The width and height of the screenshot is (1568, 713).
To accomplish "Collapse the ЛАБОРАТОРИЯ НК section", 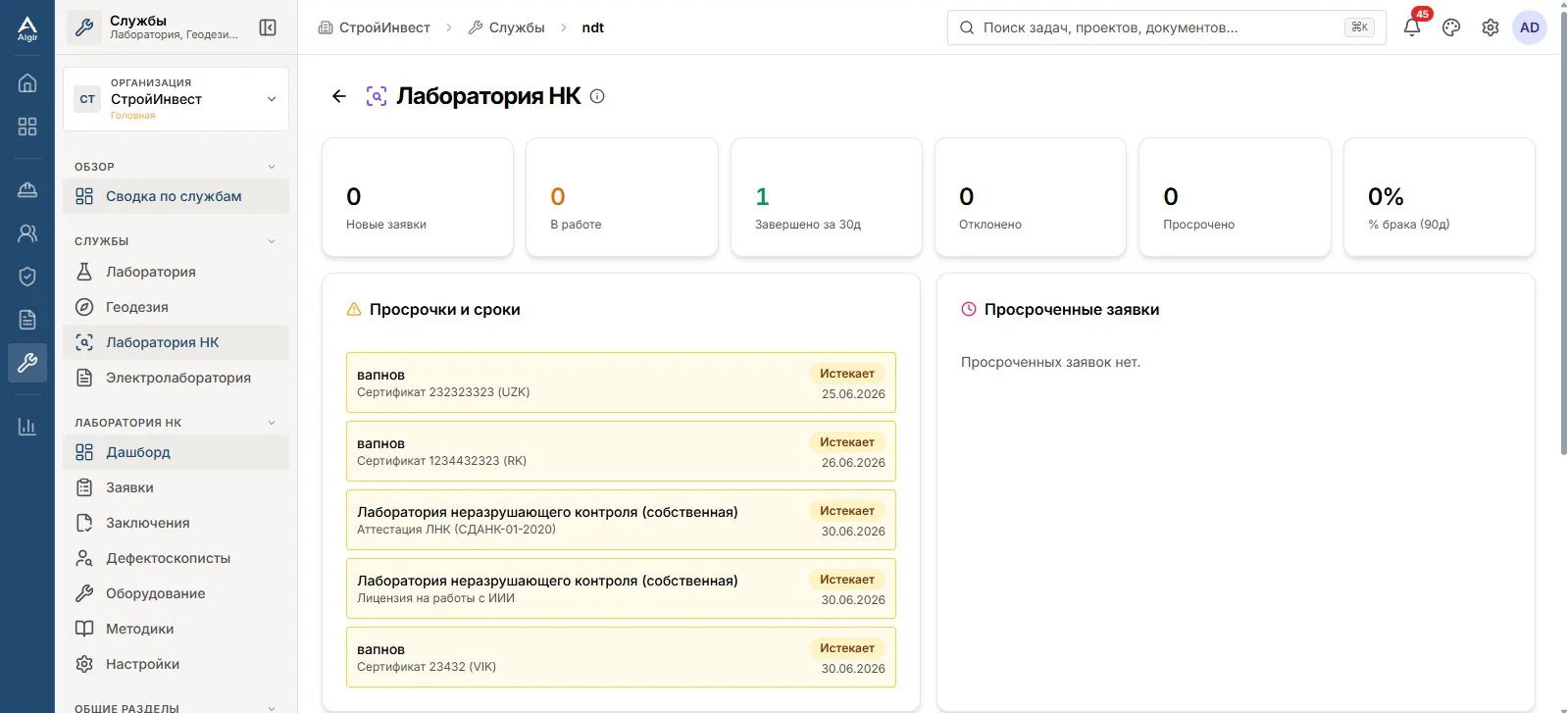I will click(x=177, y=423).
